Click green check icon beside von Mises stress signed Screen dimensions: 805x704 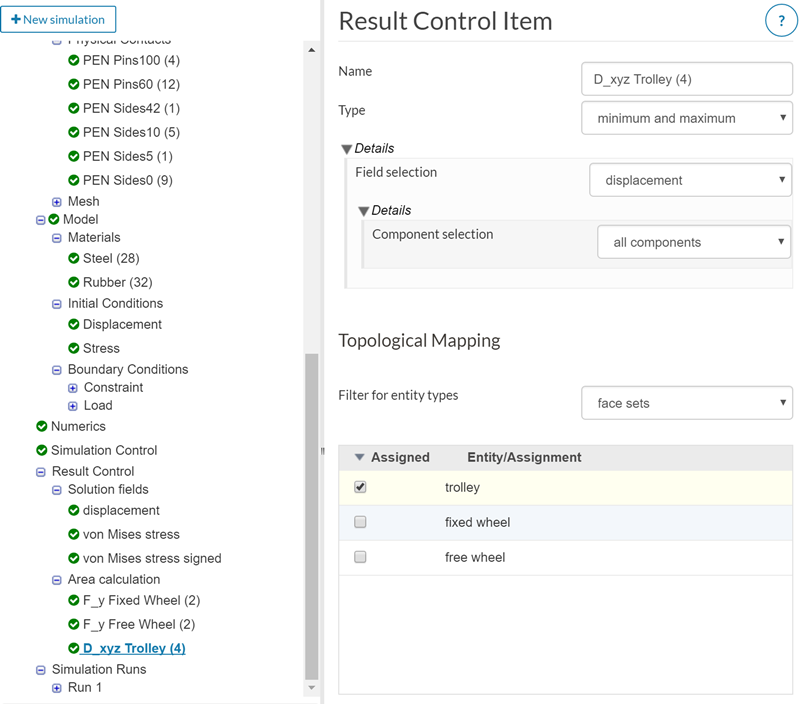click(x=74, y=559)
